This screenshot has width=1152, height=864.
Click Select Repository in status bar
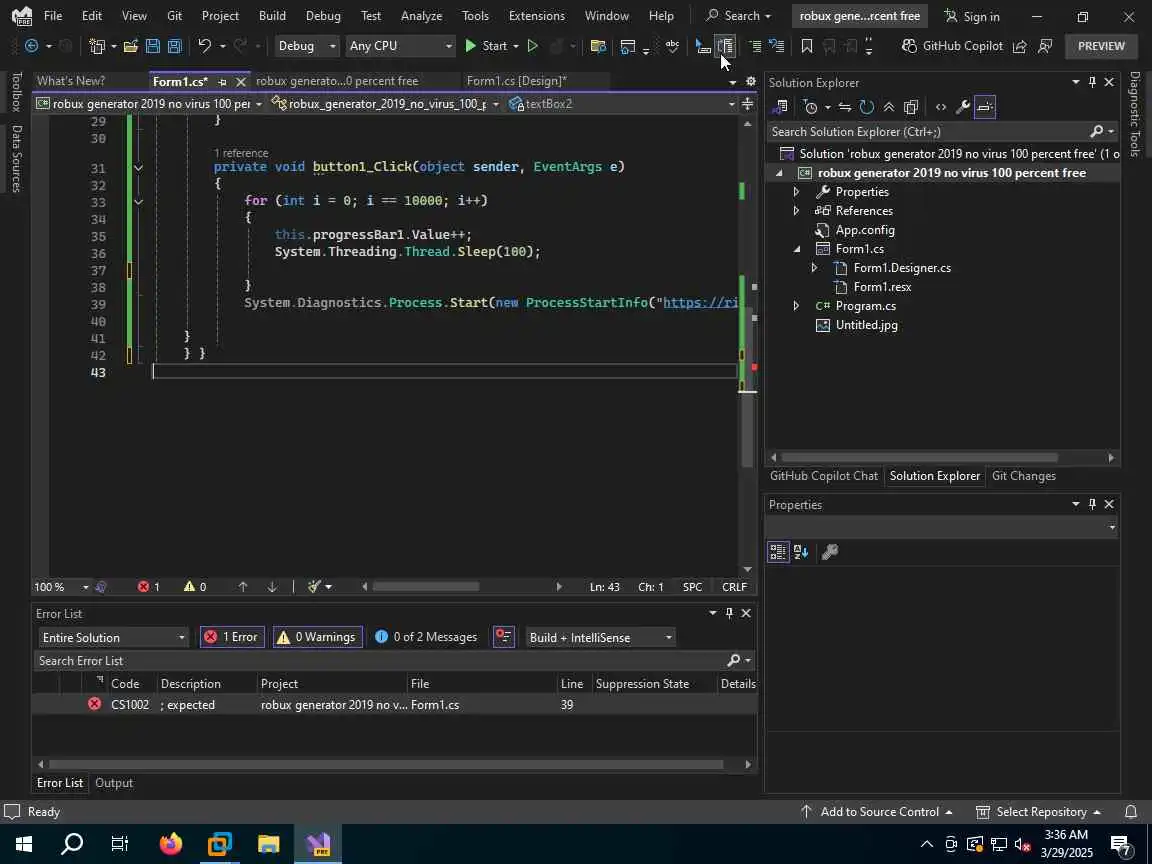[x=1037, y=812]
